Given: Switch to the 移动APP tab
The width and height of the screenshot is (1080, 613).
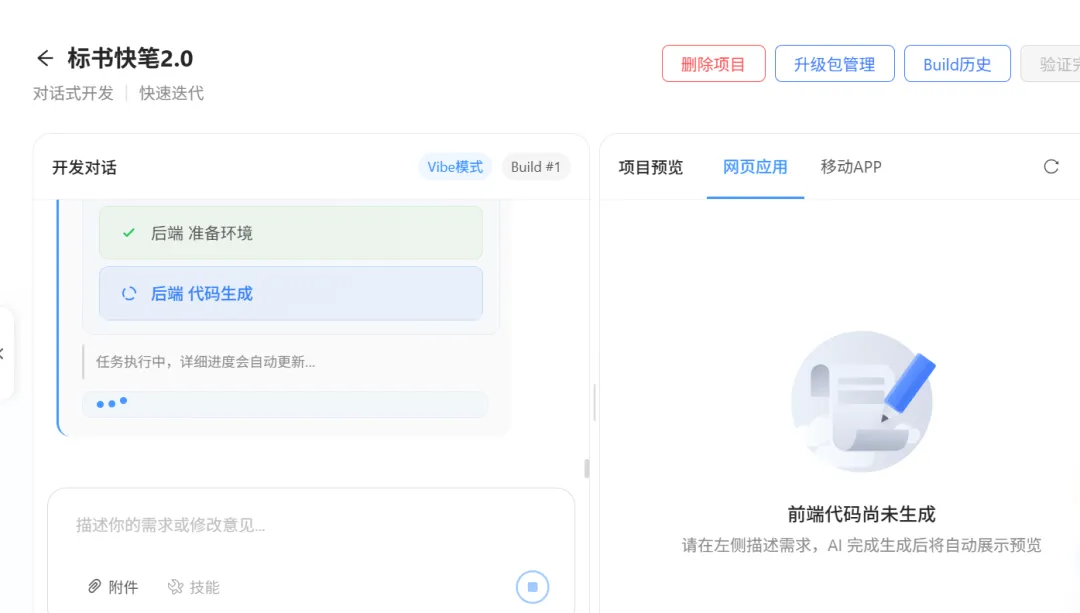Looking at the screenshot, I should (851, 167).
